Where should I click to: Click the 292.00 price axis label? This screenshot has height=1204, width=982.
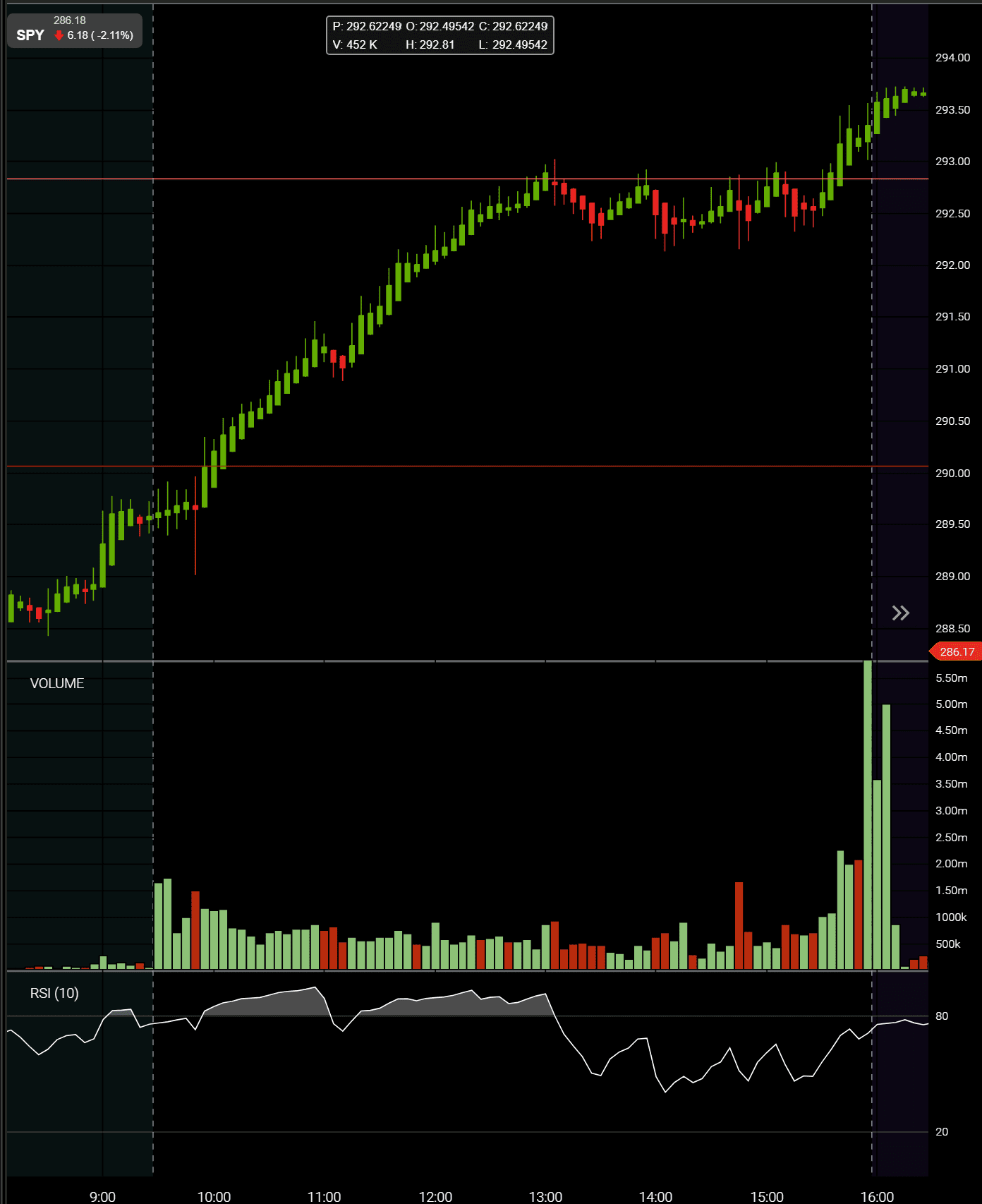[952, 265]
